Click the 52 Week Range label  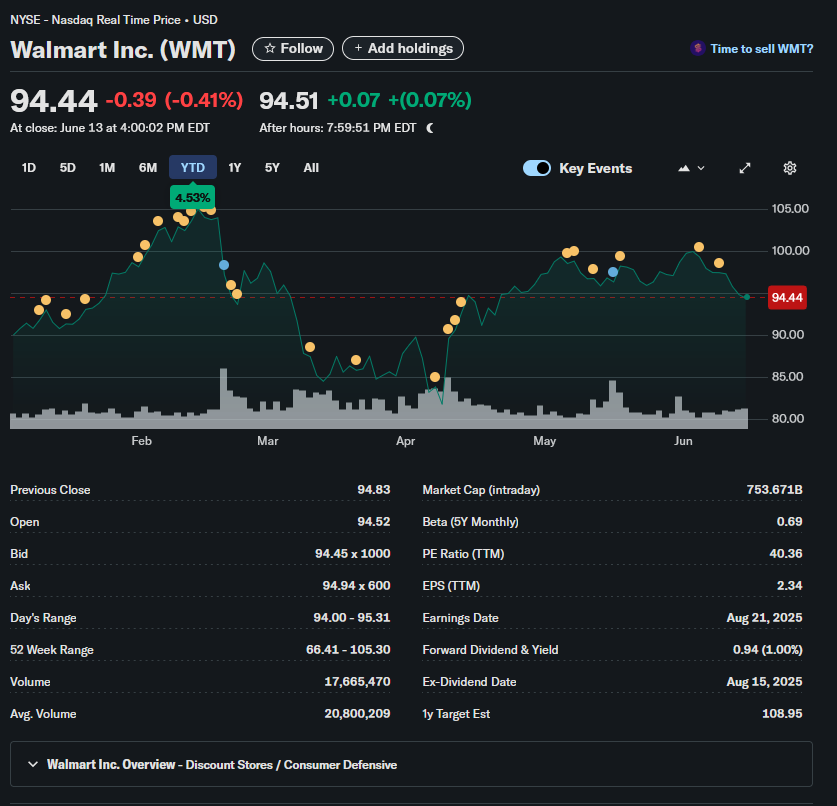coord(52,650)
